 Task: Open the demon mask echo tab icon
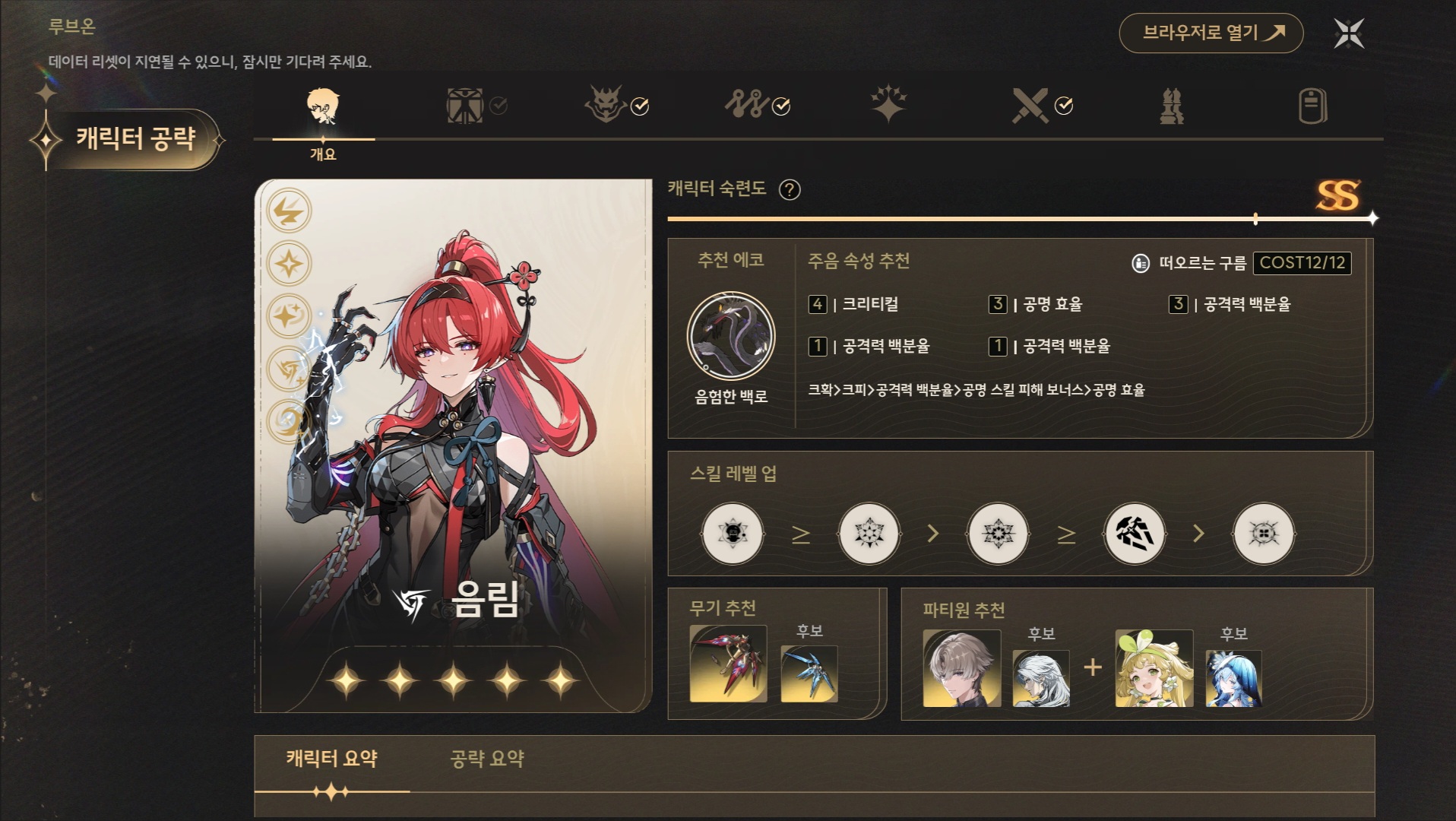[605, 105]
